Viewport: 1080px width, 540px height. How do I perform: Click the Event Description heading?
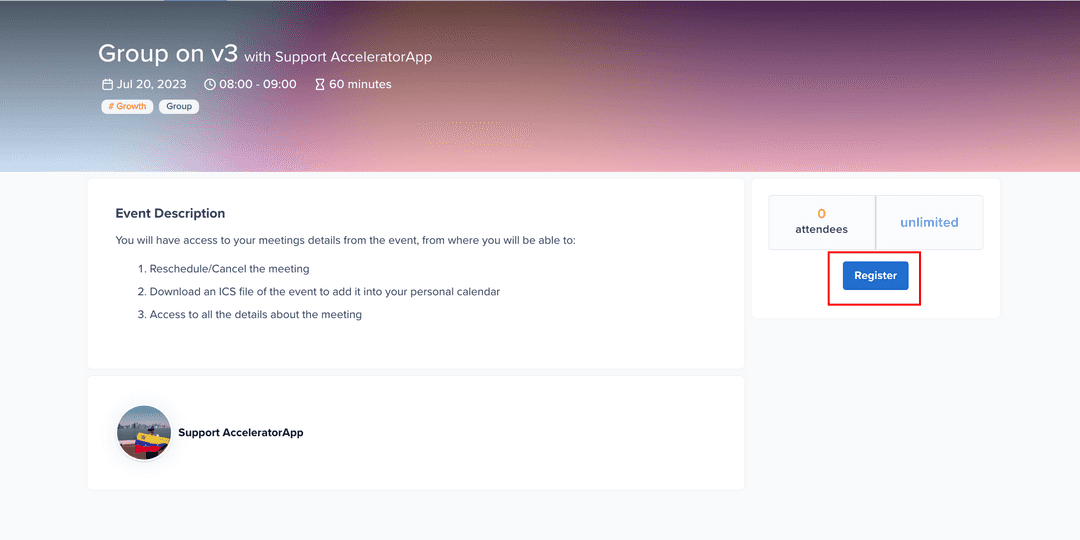[x=170, y=213]
